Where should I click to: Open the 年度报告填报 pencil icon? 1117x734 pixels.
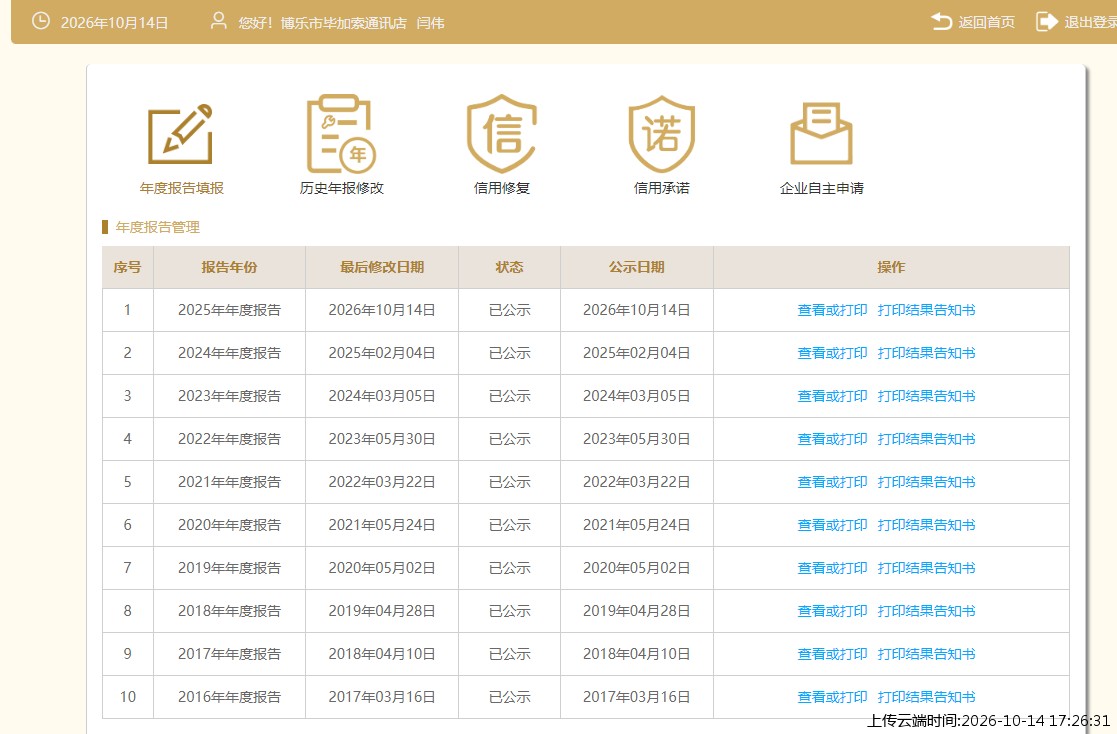(180, 134)
